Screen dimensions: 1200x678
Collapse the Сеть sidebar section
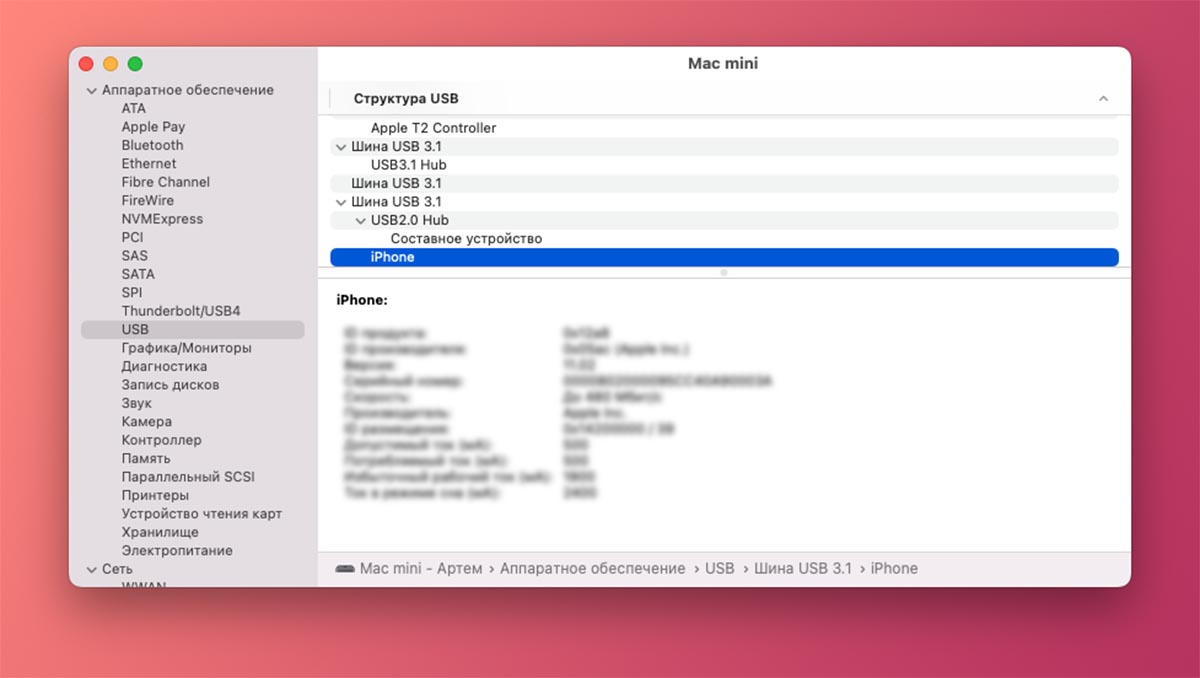click(x=91, y=569)
